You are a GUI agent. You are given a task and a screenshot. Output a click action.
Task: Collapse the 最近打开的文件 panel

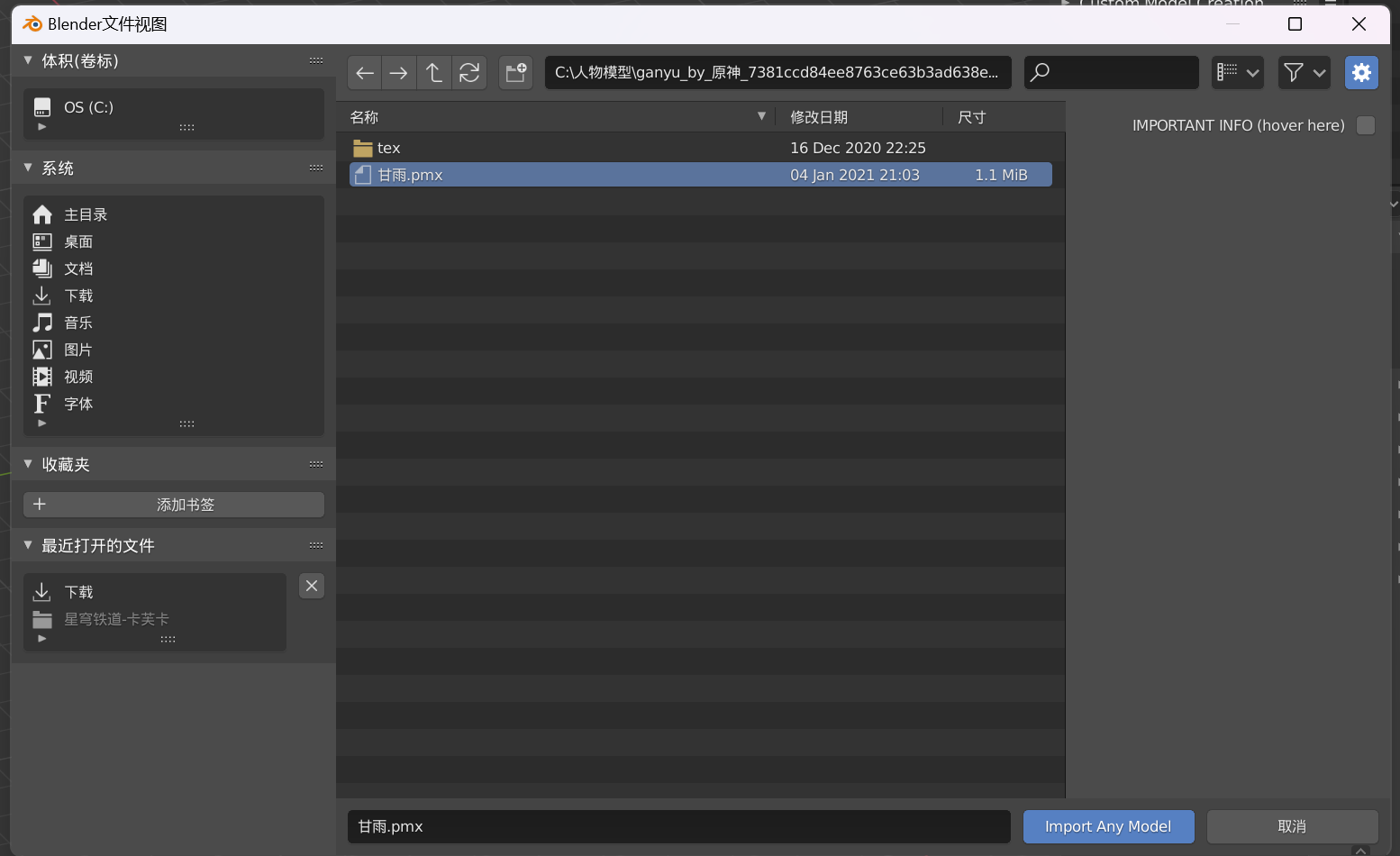point(28,545)
